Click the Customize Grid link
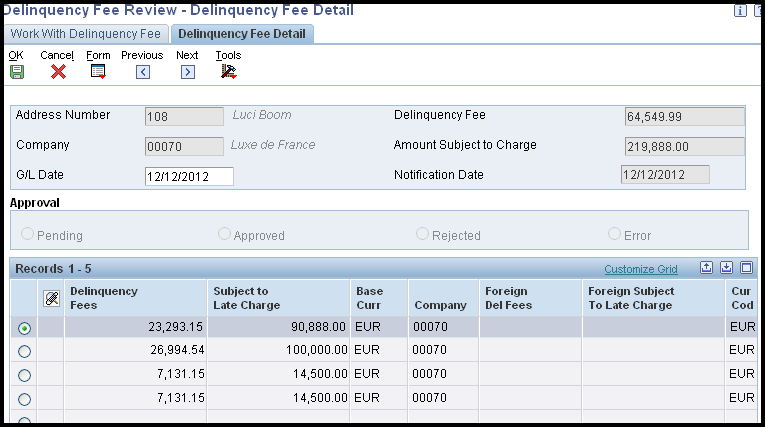Image resolution: width=765 pixels, height=427 pixels. point(641,269)
